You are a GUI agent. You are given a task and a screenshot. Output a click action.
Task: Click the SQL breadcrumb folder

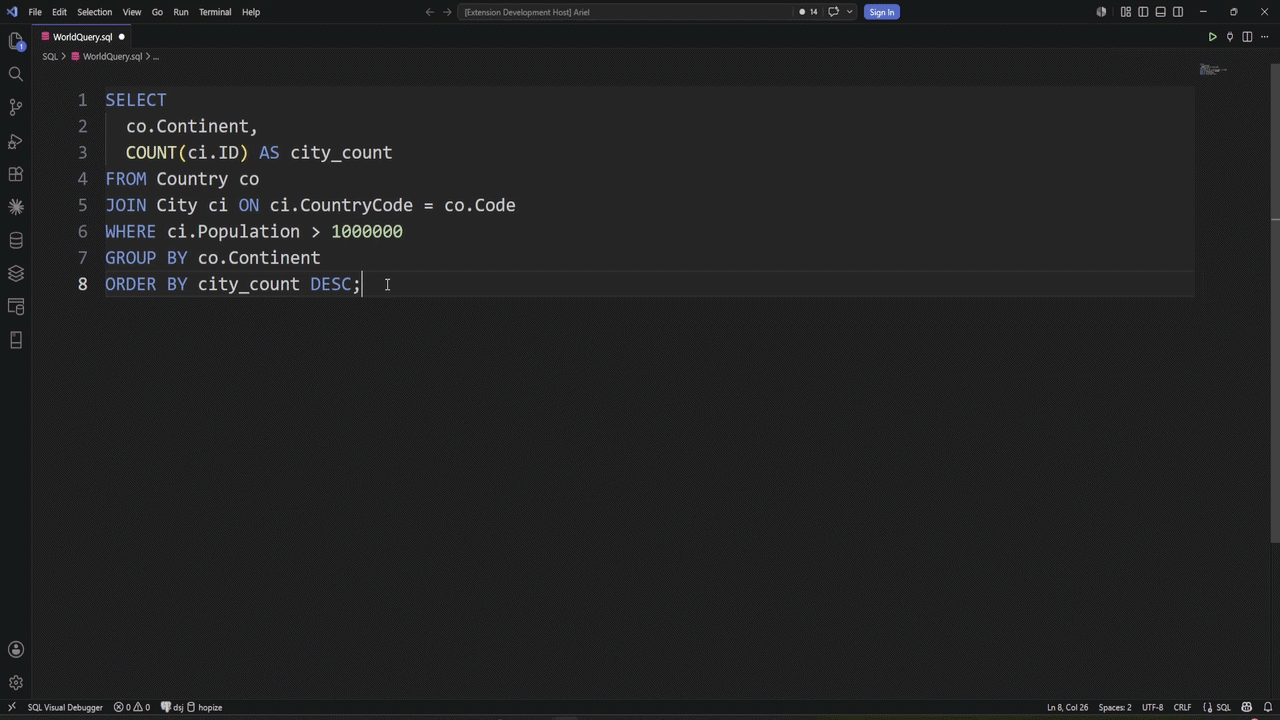pos(50,57)
